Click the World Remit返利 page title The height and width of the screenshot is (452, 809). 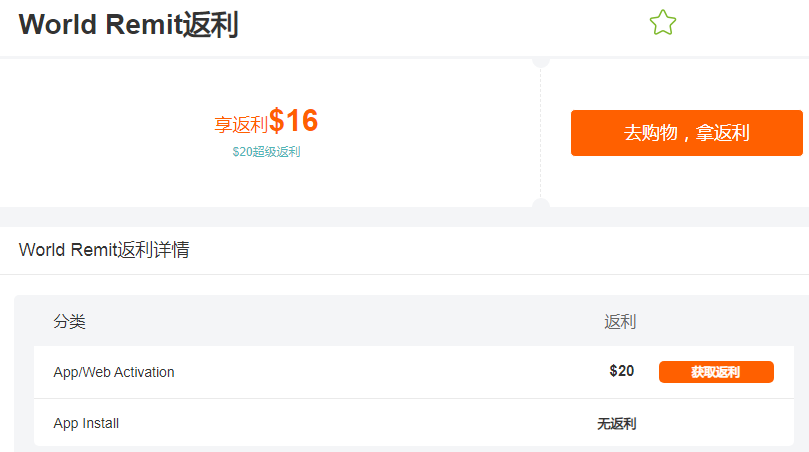(128, 25)
